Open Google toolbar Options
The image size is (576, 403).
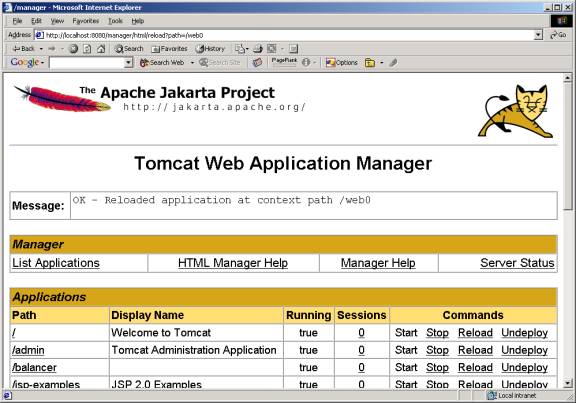[342, 62]
